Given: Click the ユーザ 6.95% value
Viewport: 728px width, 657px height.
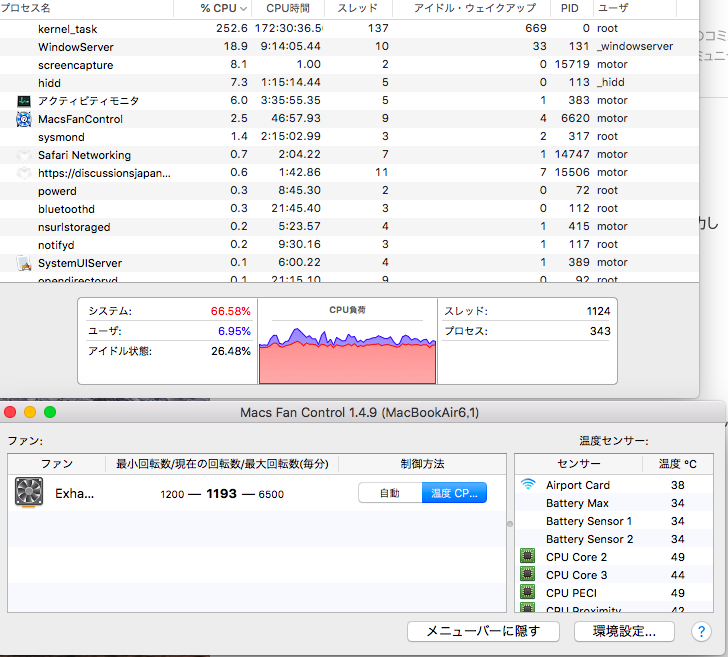Looking at the screenshot, I should pos(234,331).
